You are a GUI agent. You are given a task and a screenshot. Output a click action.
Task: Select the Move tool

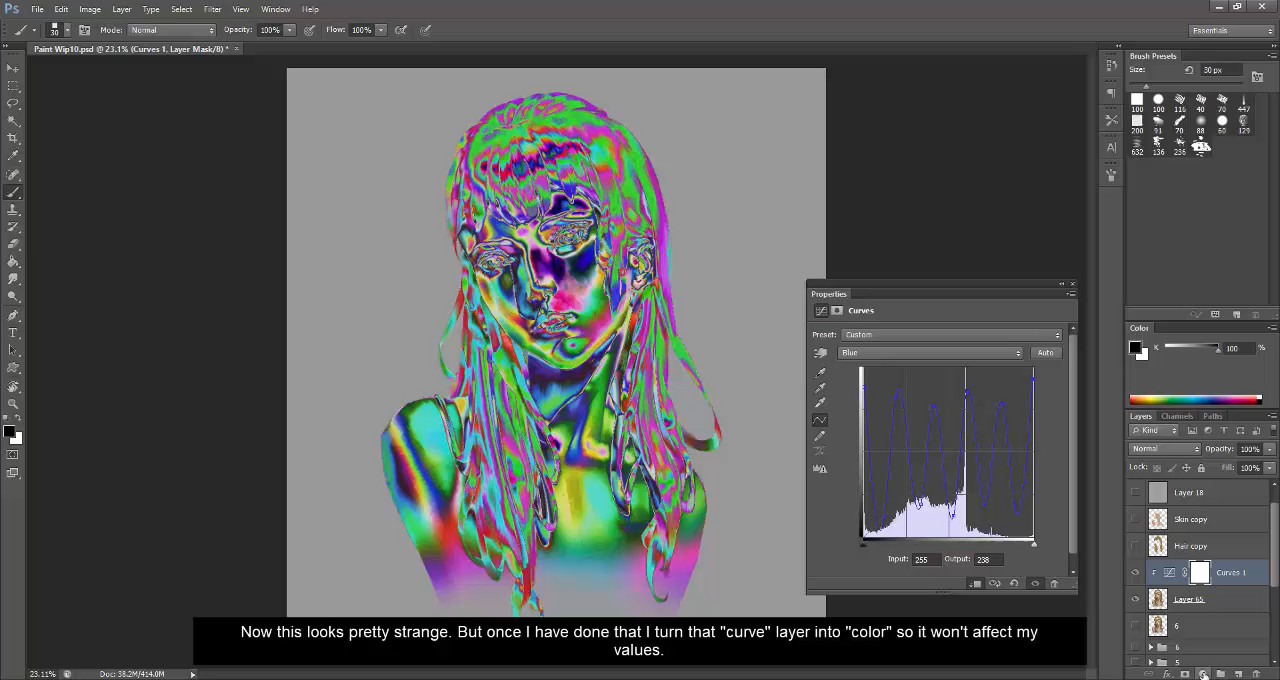[x=13, y=68]
